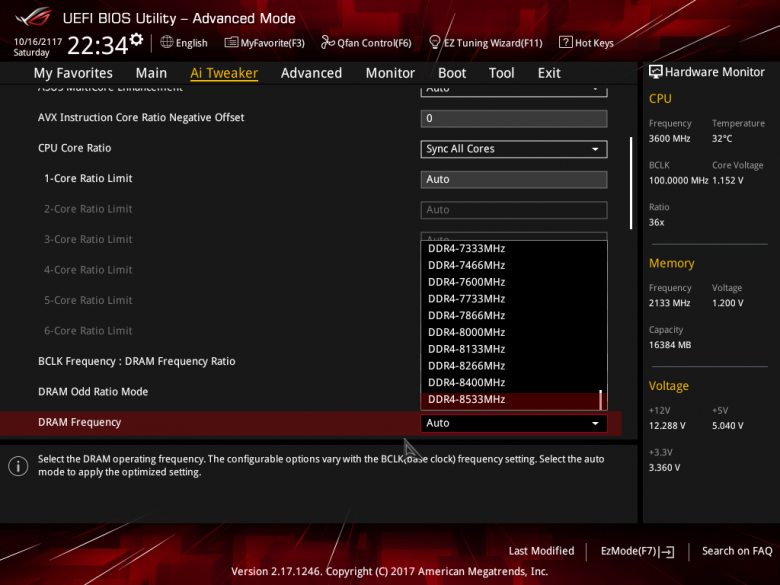Screen dimensions: 780x585
Task: Click the 10/16/2117 Saturday date
Action: pos(38,47)
